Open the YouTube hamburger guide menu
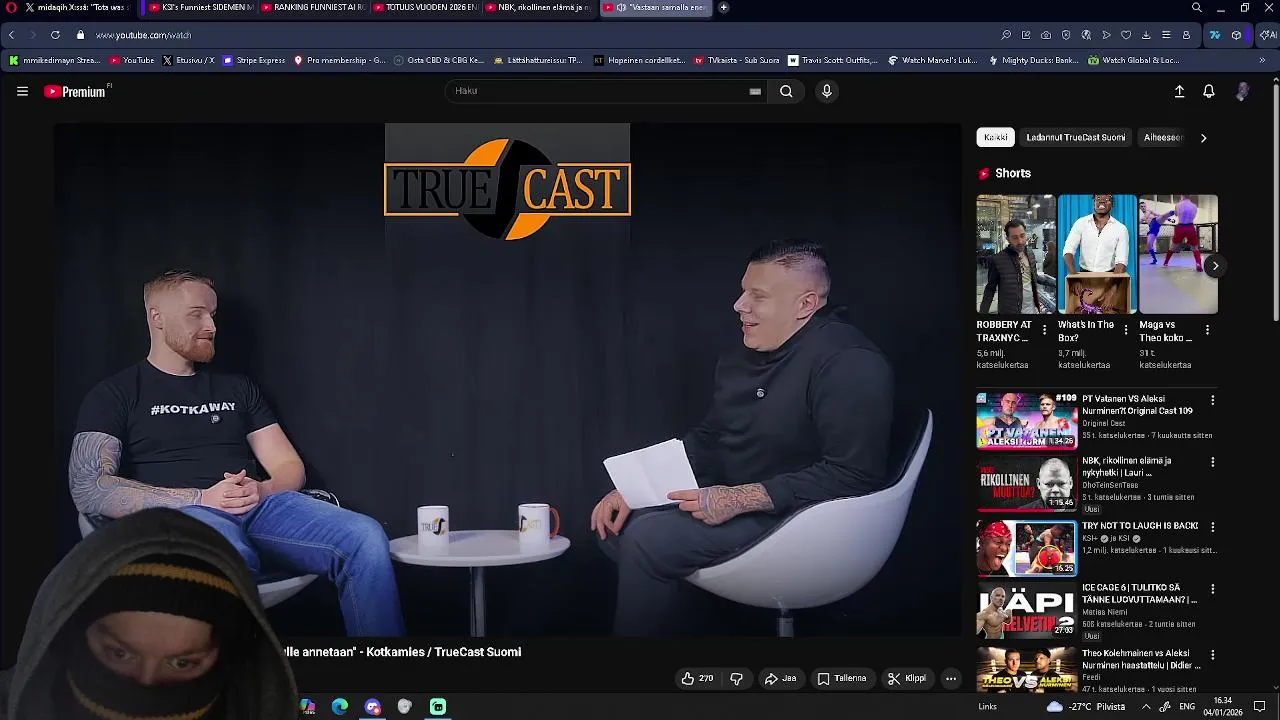This screenshot has height=720, width=1280. (x=22, y=91)
